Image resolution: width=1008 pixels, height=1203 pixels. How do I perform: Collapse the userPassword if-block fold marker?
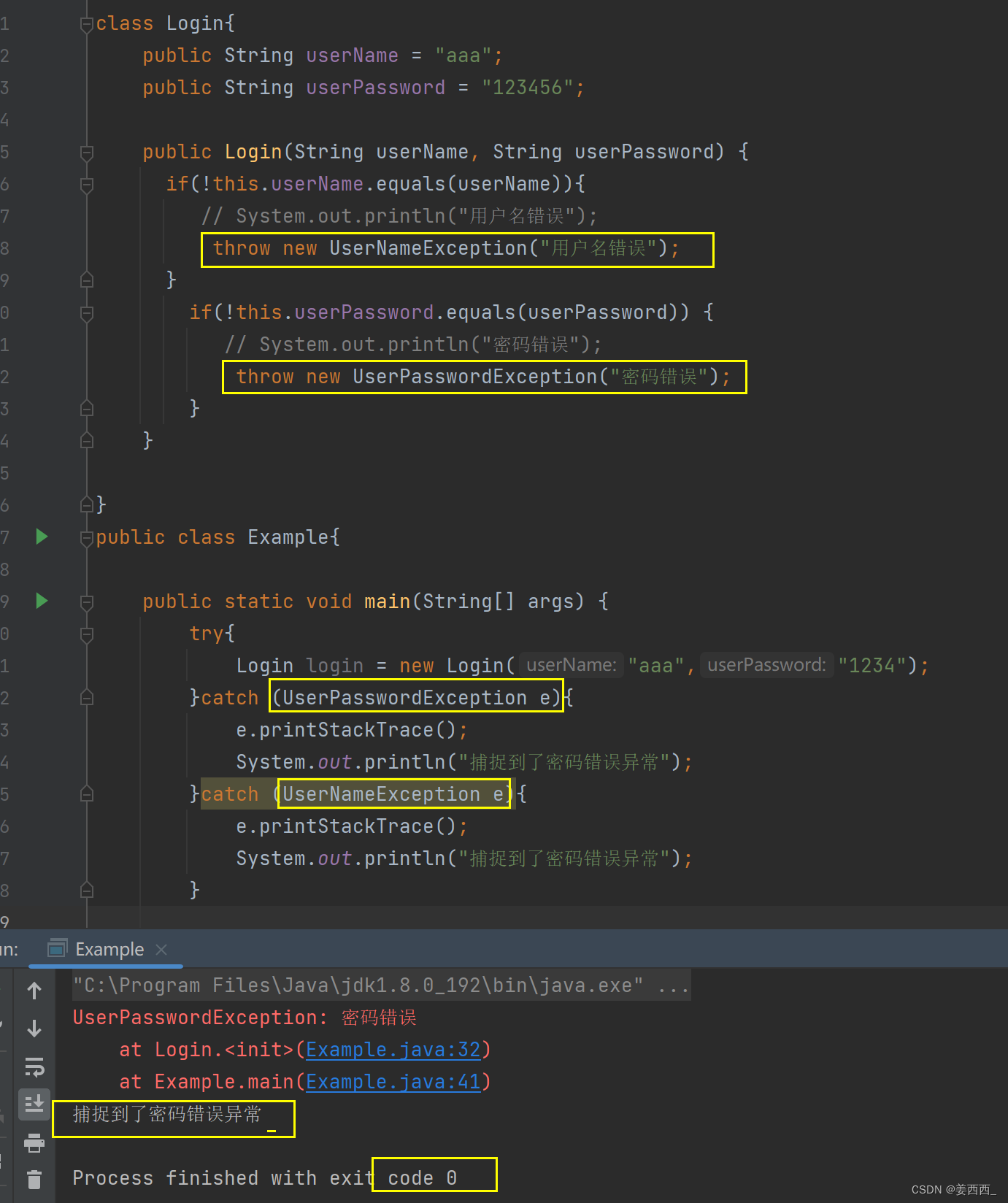click(87, 313)
